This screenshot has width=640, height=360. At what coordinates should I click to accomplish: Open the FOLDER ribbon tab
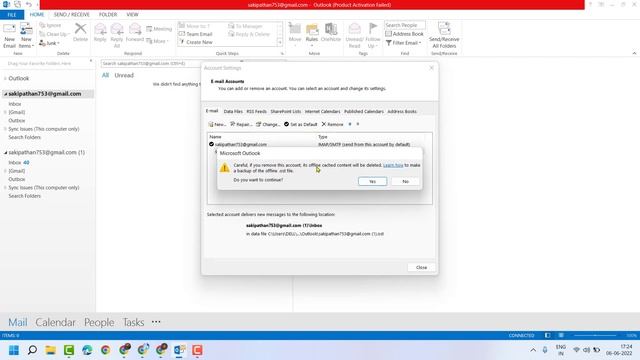[x=108, y=15]
